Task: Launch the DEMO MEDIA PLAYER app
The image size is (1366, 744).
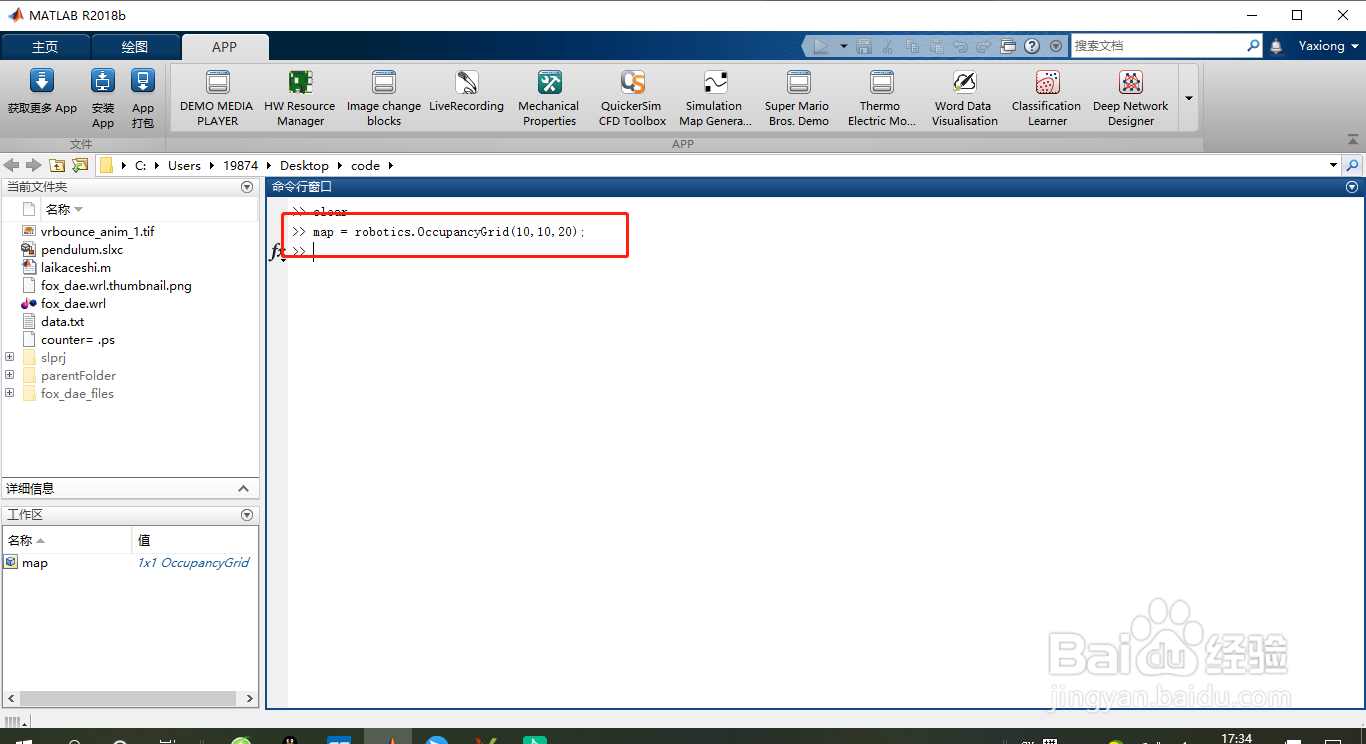Action: (x=217, y=99)
